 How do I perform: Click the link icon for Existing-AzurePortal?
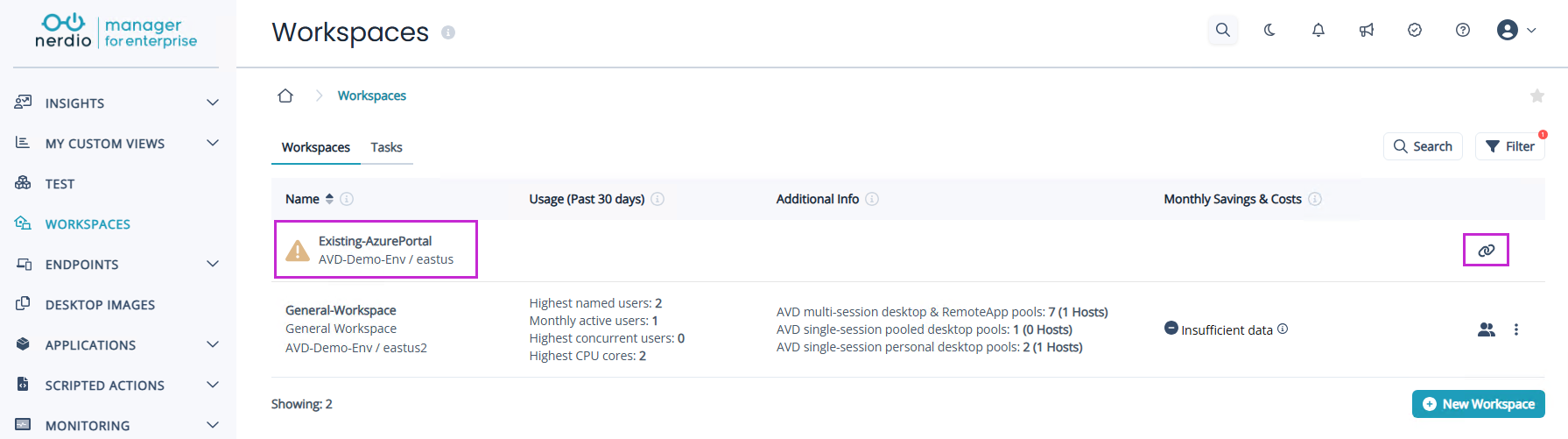click(1487, 251)
